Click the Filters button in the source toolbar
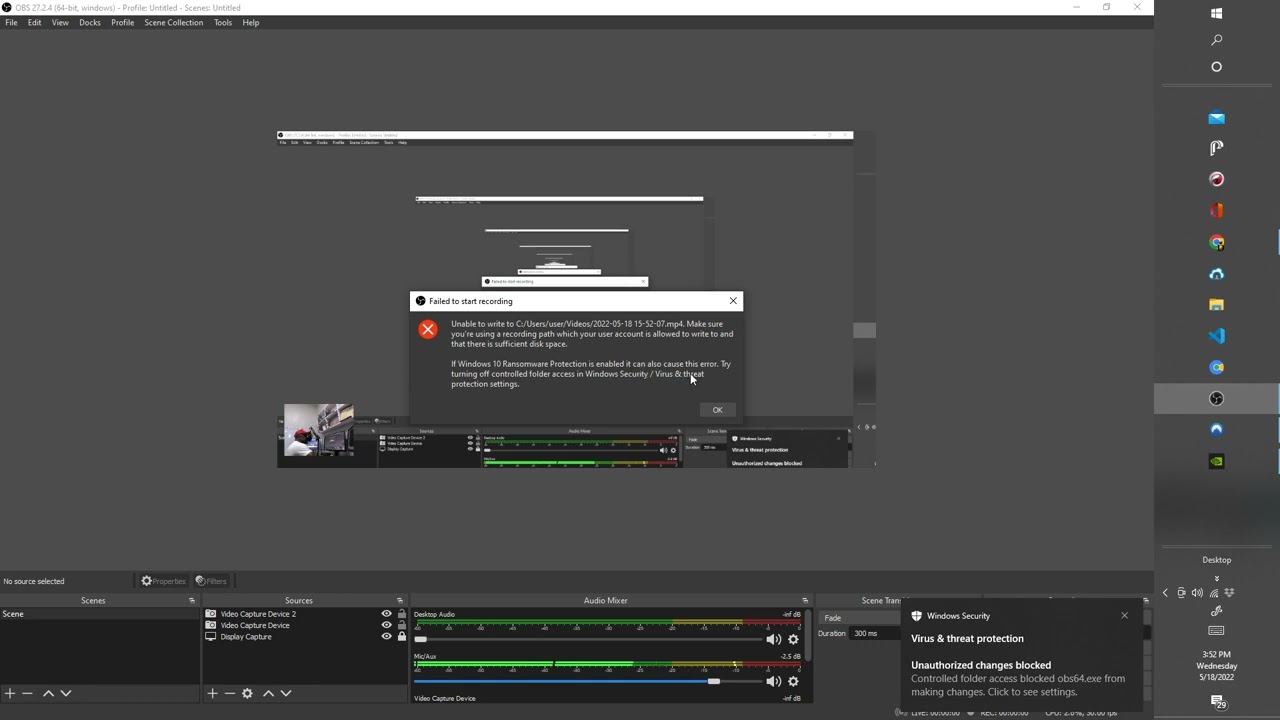 point(211,581)
